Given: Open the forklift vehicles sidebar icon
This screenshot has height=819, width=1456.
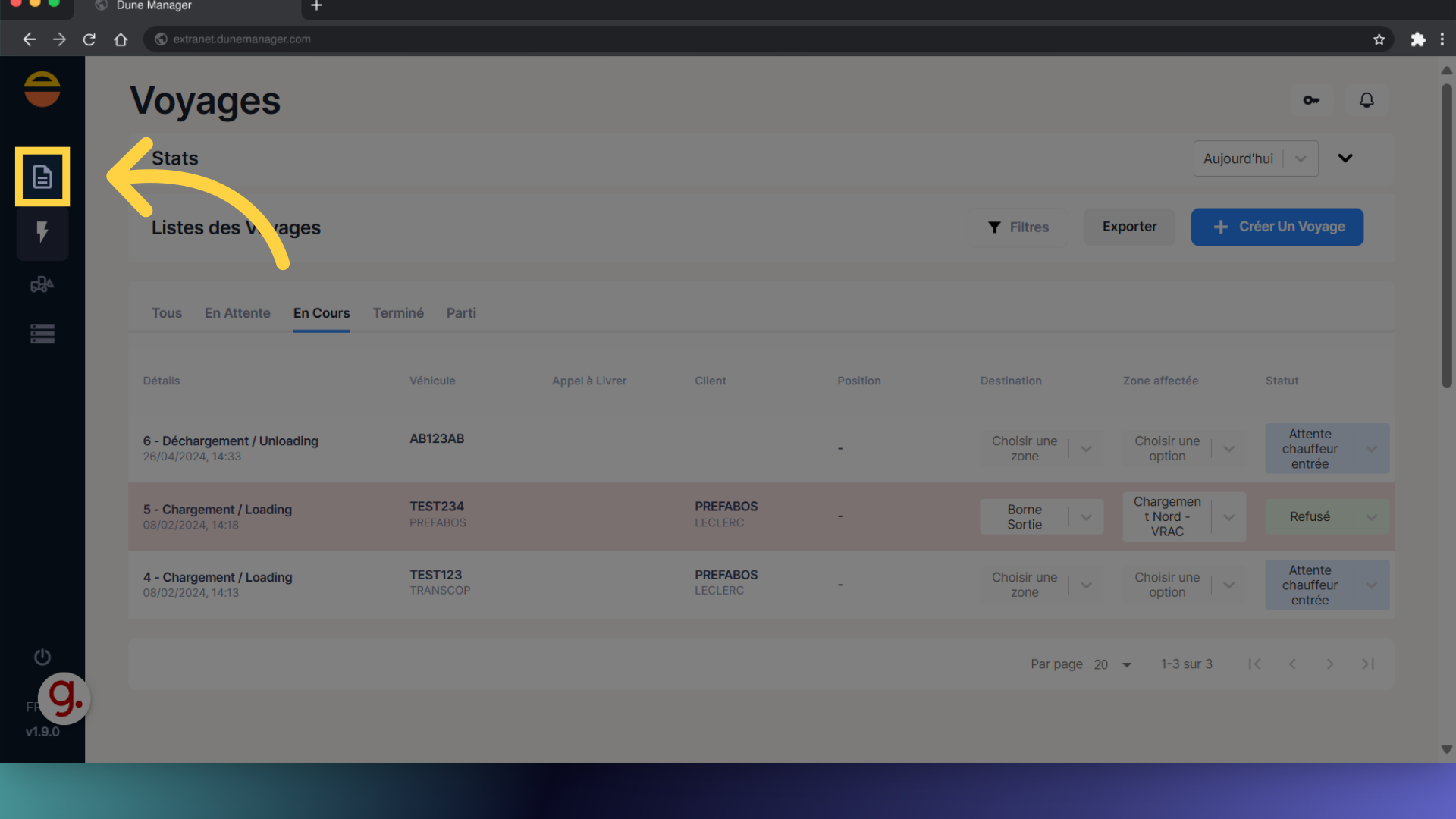Looking at the screenshot, I should 42,284.
